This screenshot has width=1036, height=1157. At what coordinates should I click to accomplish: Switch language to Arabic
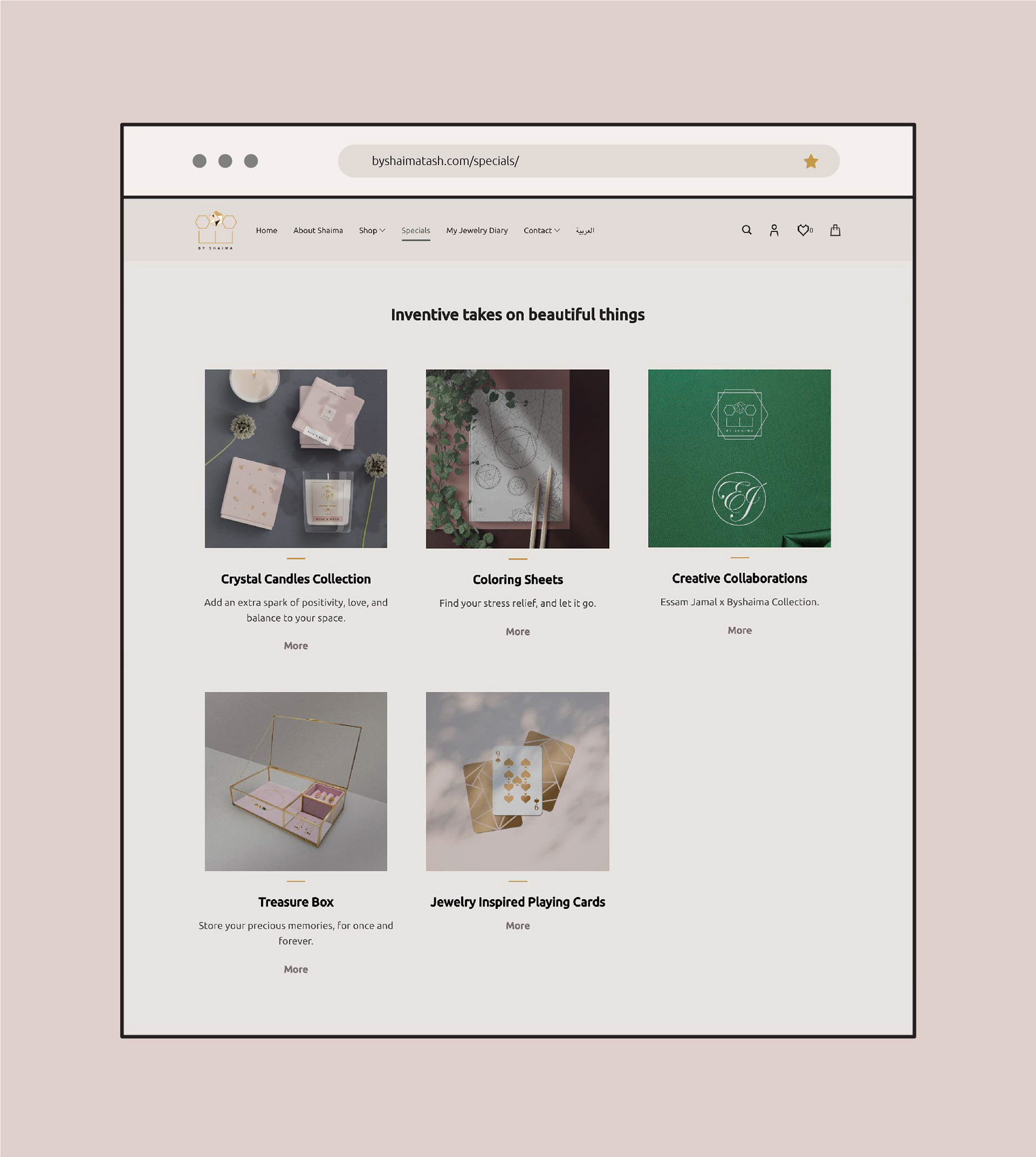coord(584,230)
